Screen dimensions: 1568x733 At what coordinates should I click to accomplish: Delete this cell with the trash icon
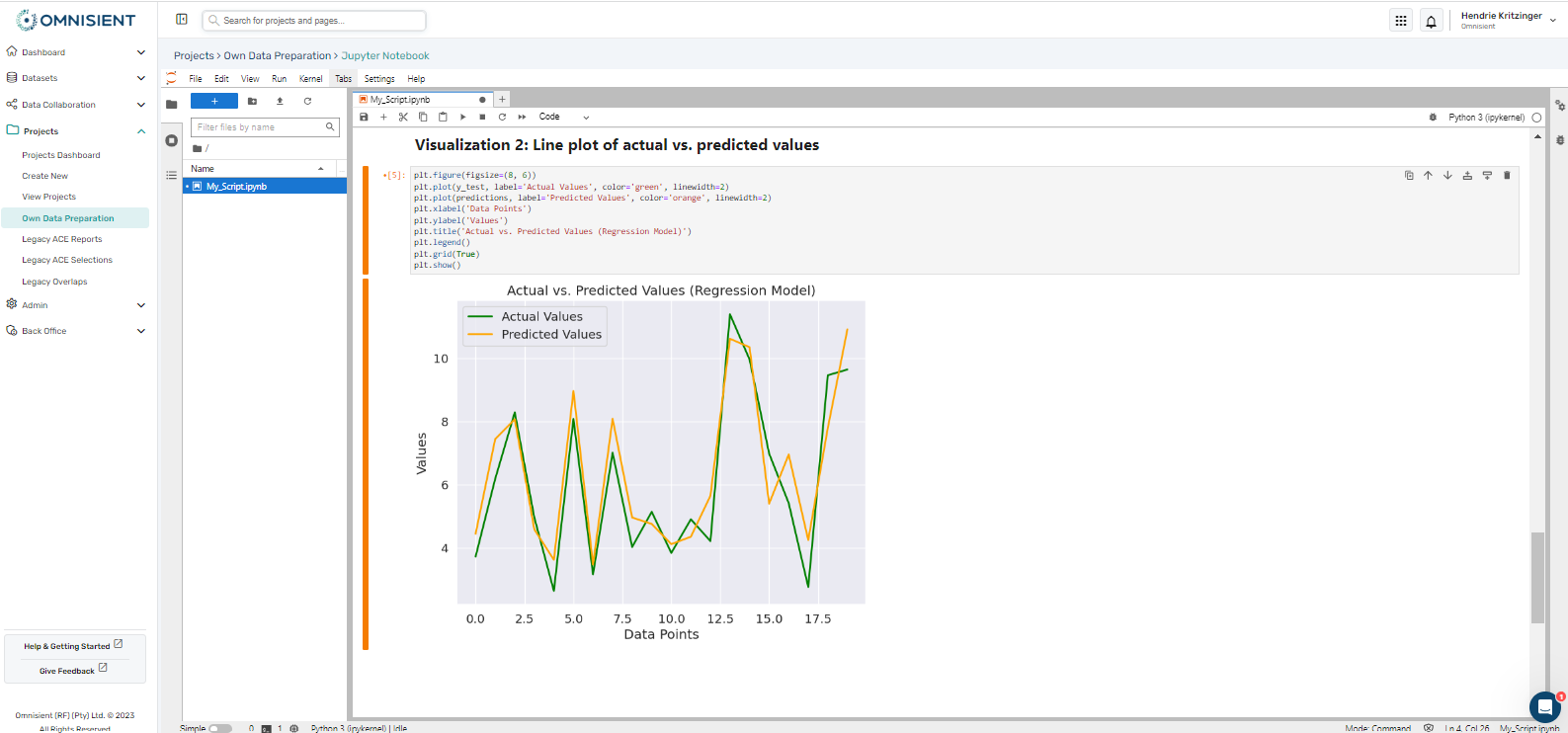click(x=1507, y=175)
